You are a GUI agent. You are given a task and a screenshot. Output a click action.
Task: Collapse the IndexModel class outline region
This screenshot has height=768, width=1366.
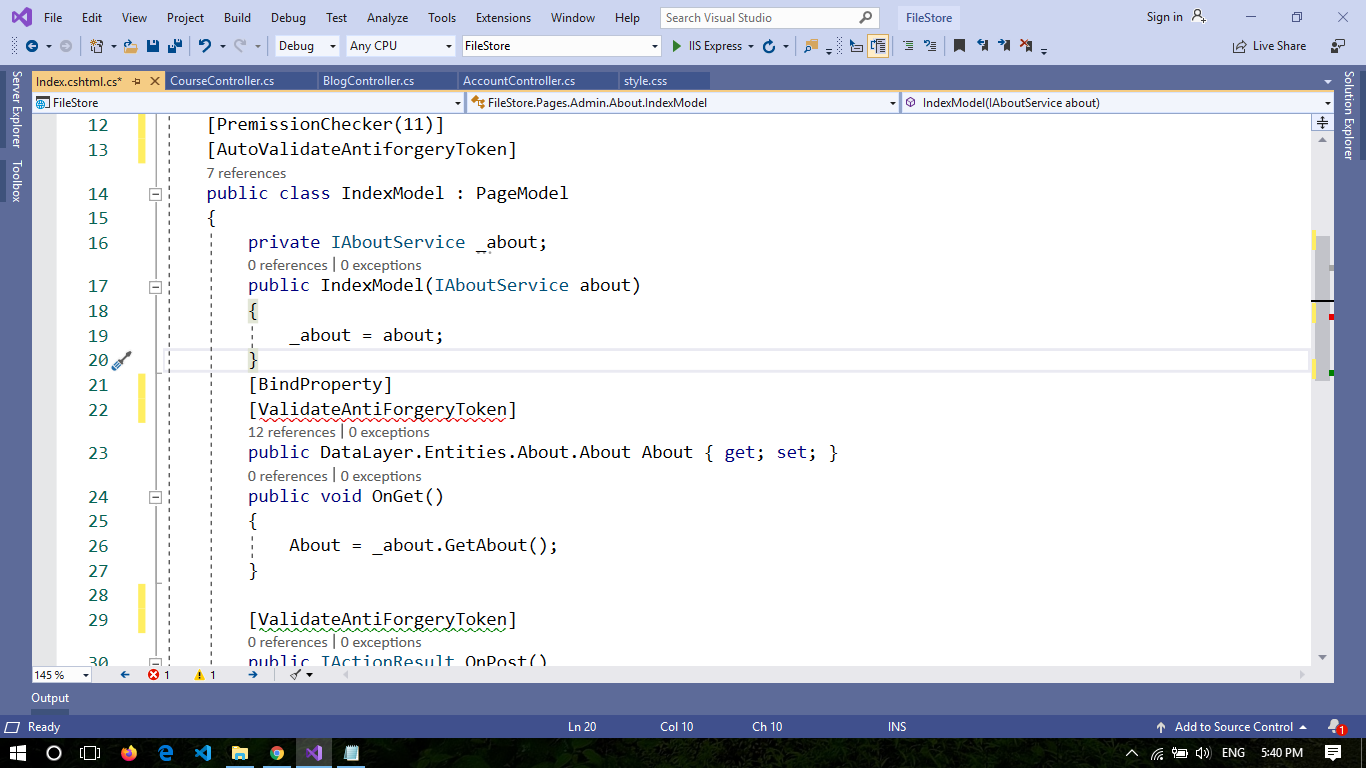click(x=155, y=194)
